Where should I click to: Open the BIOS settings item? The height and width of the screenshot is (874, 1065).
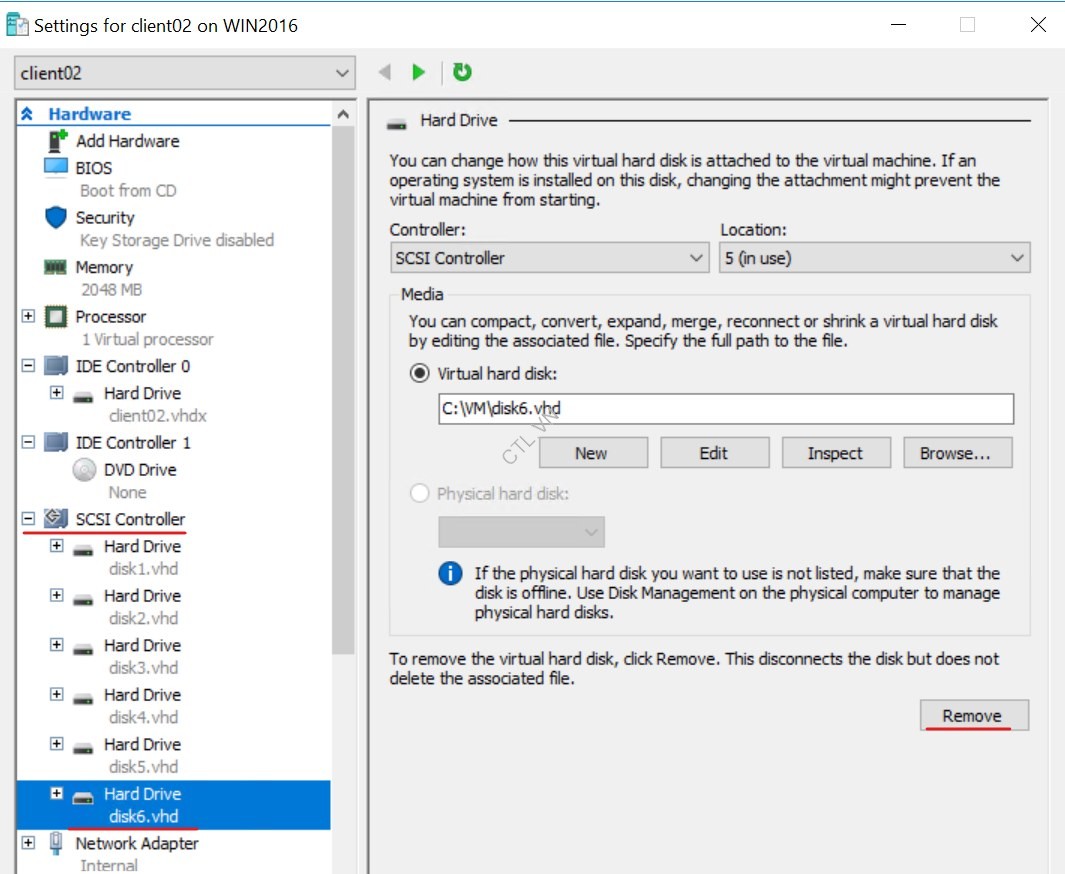93,168
